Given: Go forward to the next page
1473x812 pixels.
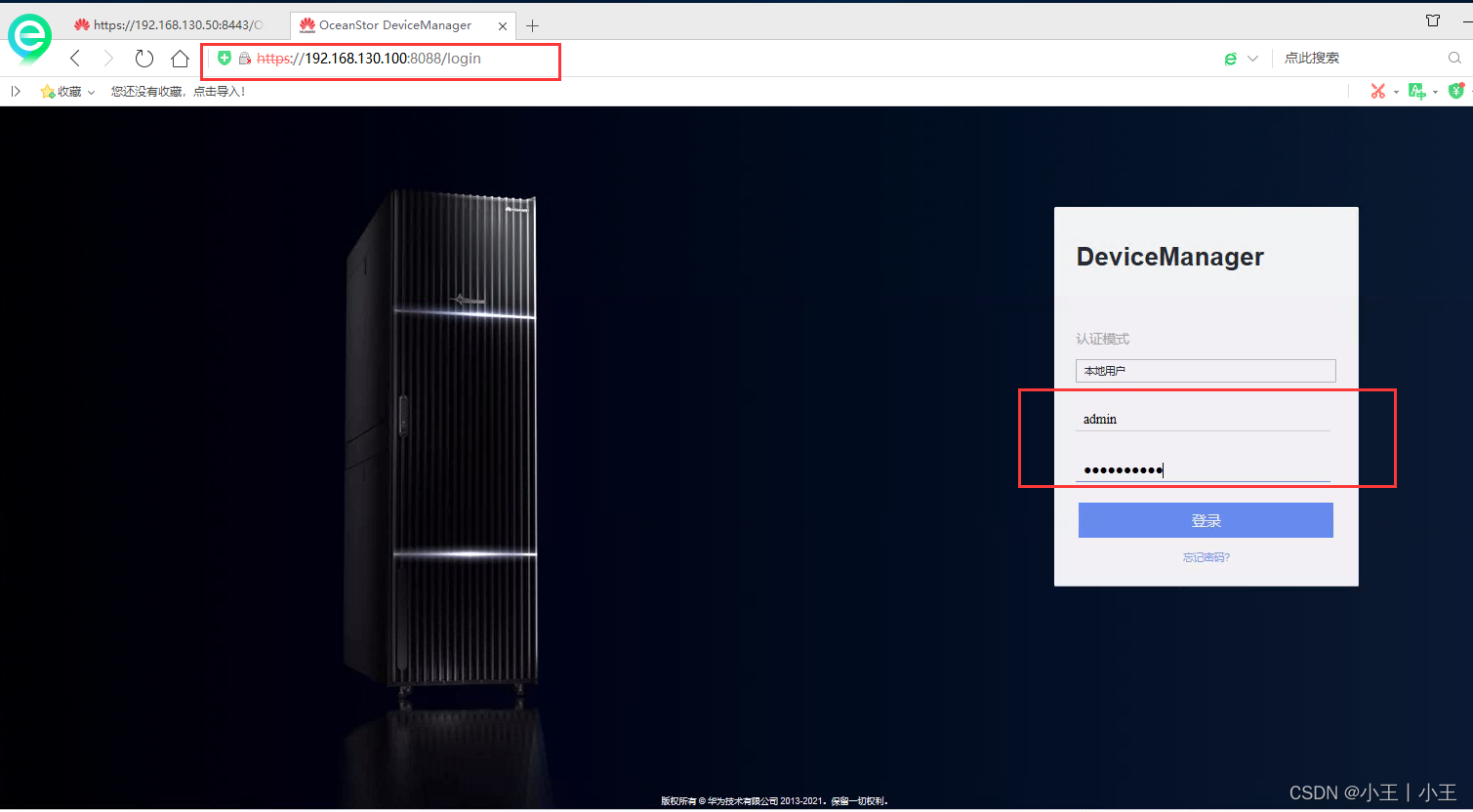Looking at the screenshot, I should click(108, 59).
